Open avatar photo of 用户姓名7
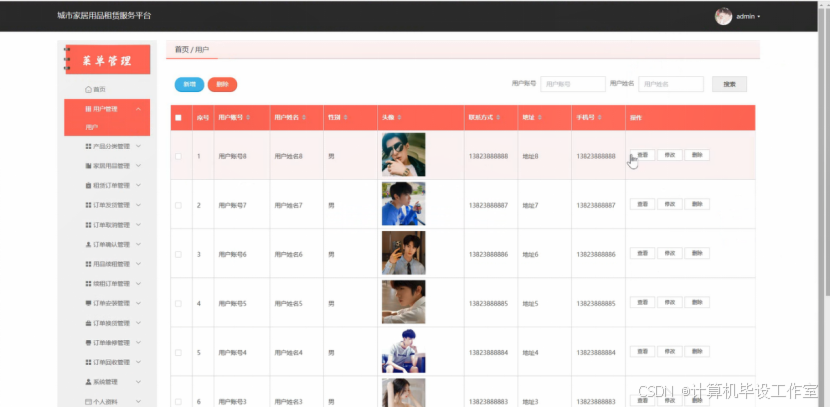The image size is (830, 407). tap(403, 204)
